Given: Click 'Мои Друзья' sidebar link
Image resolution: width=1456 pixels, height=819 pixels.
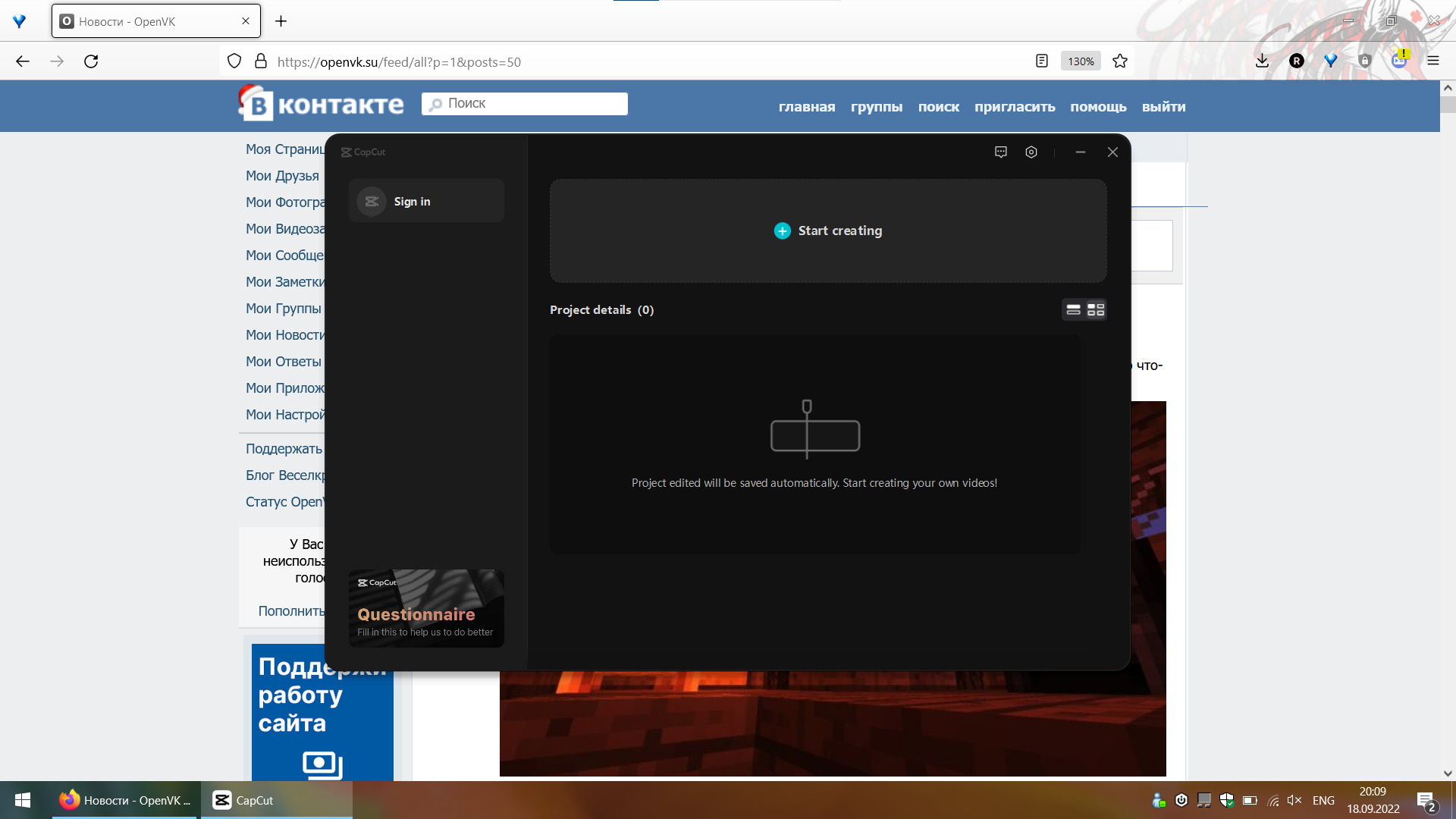Looking at the screenshot, I should pyautogui.click(x=282, y=176).
